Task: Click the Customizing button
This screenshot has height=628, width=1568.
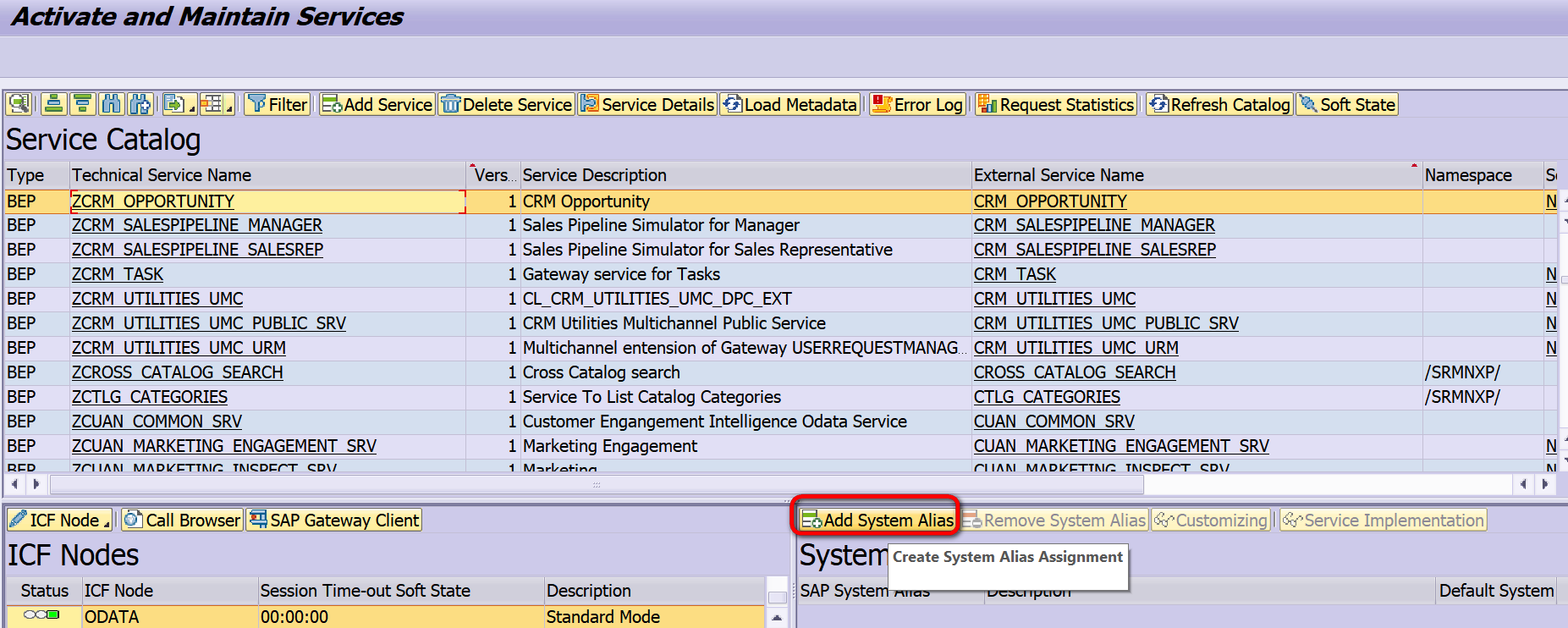Action: click(x=1211, y=520)
